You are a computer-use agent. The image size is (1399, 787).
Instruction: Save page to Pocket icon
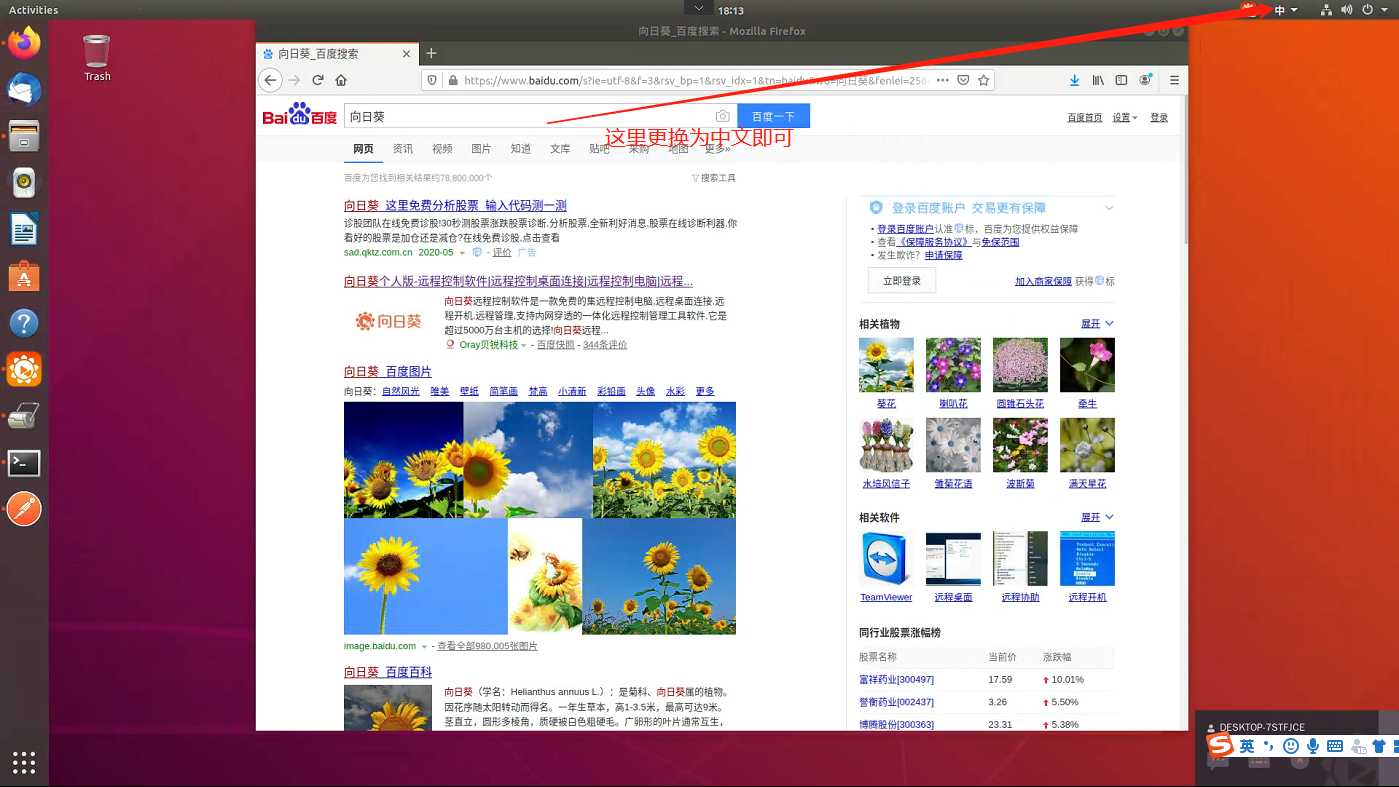[x=964, y=80]
